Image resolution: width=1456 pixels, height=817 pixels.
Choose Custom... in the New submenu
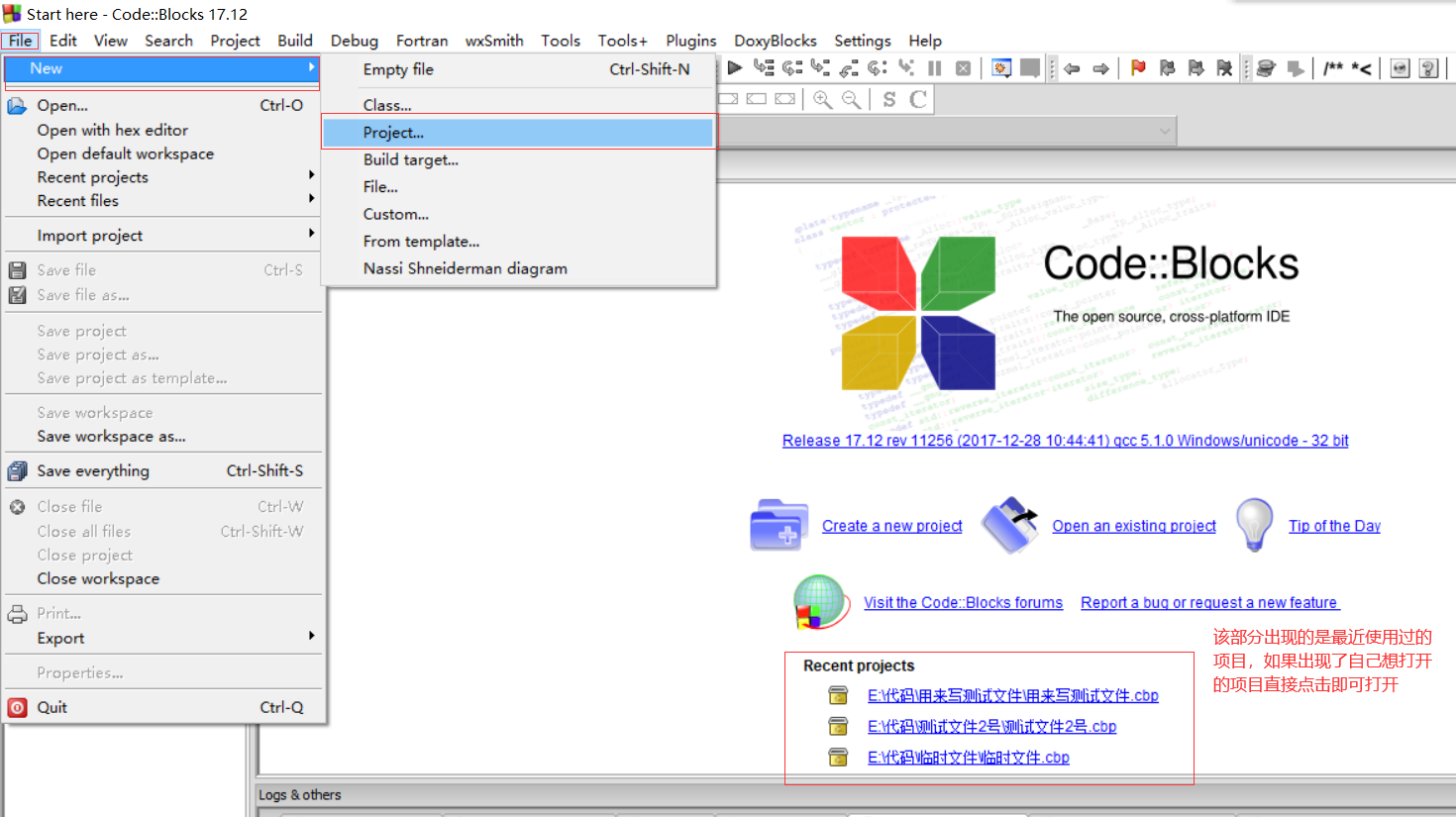(518, 214)
